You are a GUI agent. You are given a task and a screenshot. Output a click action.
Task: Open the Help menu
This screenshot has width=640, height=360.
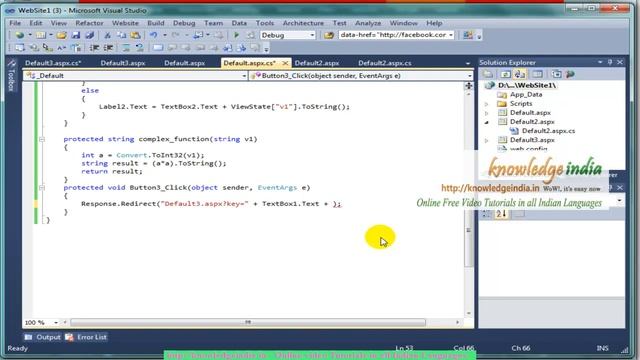click(434, 23)
